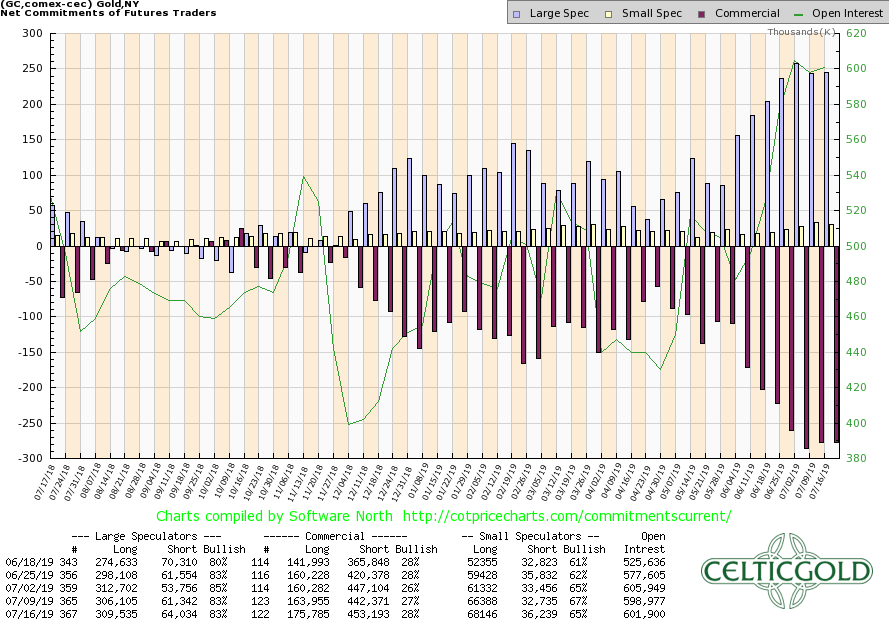Click the 'Thousands(K)' axis unit label
Viewport: 889px width, 620px height.
tap(802, 32)
